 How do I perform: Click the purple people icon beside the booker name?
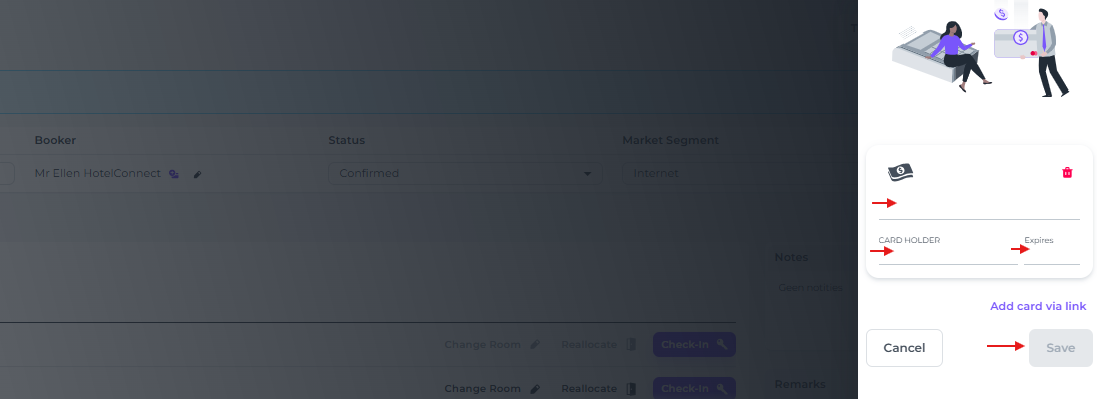[x=174, y=174]
